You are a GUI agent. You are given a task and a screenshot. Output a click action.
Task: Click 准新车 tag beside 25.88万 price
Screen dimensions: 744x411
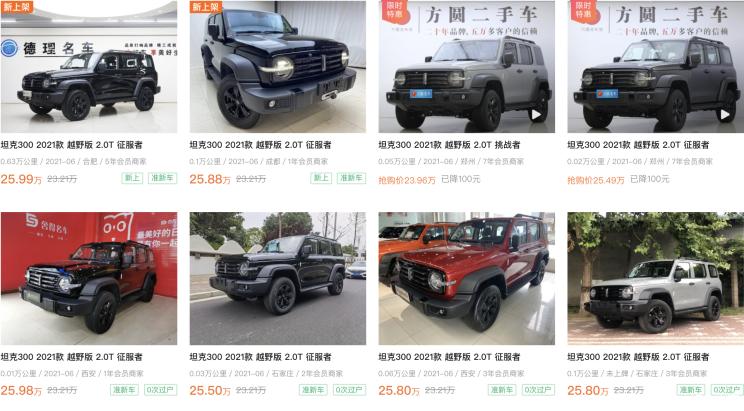[x=351, y=178]
